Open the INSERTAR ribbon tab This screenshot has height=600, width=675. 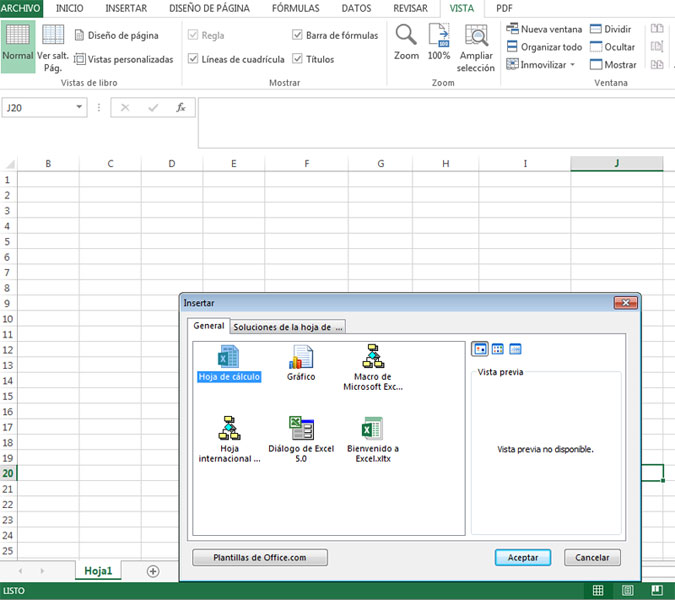tap(126, 8)
